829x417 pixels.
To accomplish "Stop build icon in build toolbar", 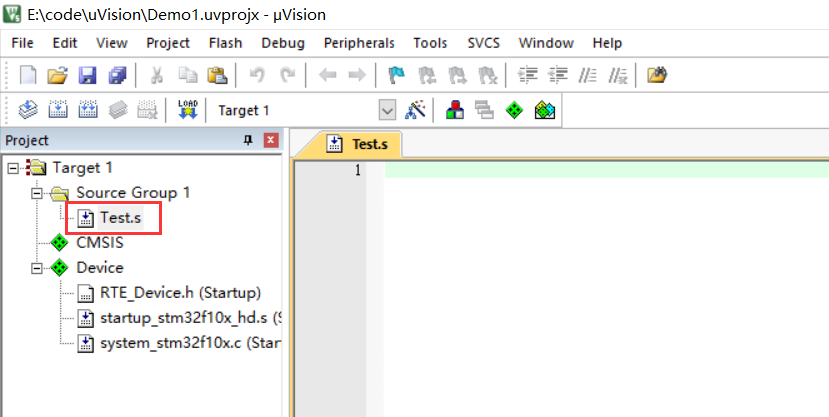I will pos(147,110).
